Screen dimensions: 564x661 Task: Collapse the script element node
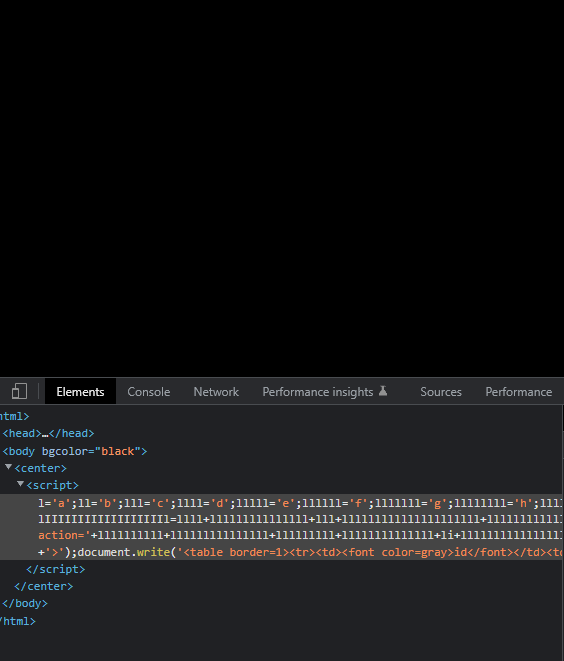(x=20, y=484)
